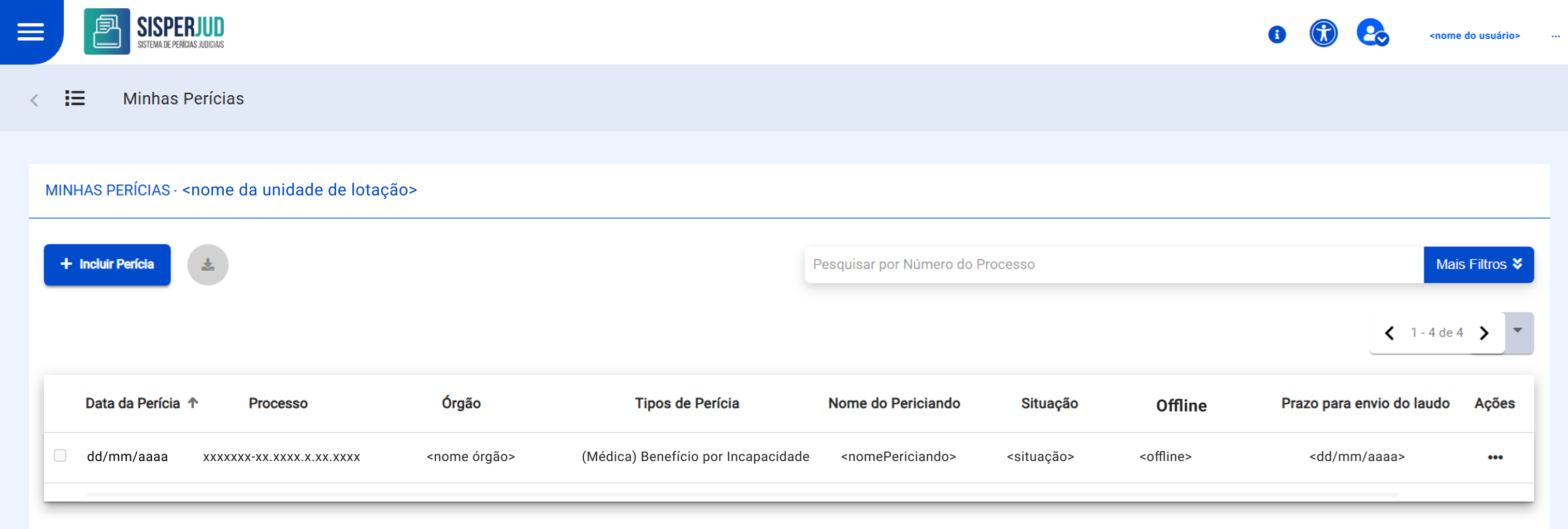Click the user profile avatar icon

point(1371,33)
